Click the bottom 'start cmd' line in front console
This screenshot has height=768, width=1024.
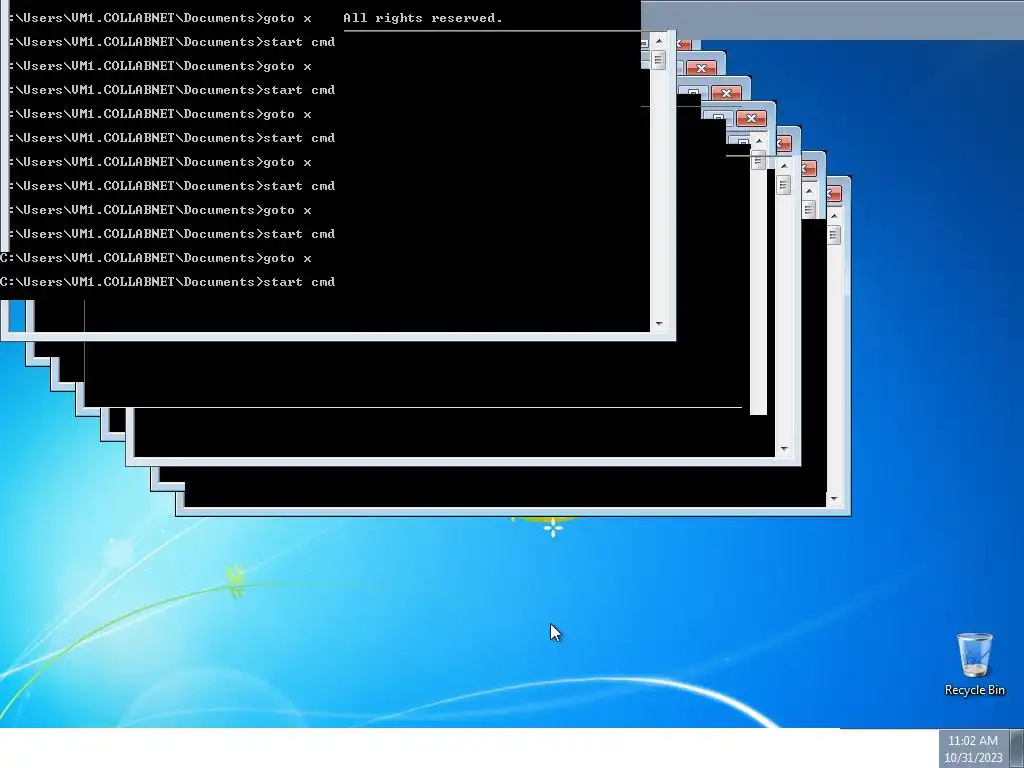(298, 282)
